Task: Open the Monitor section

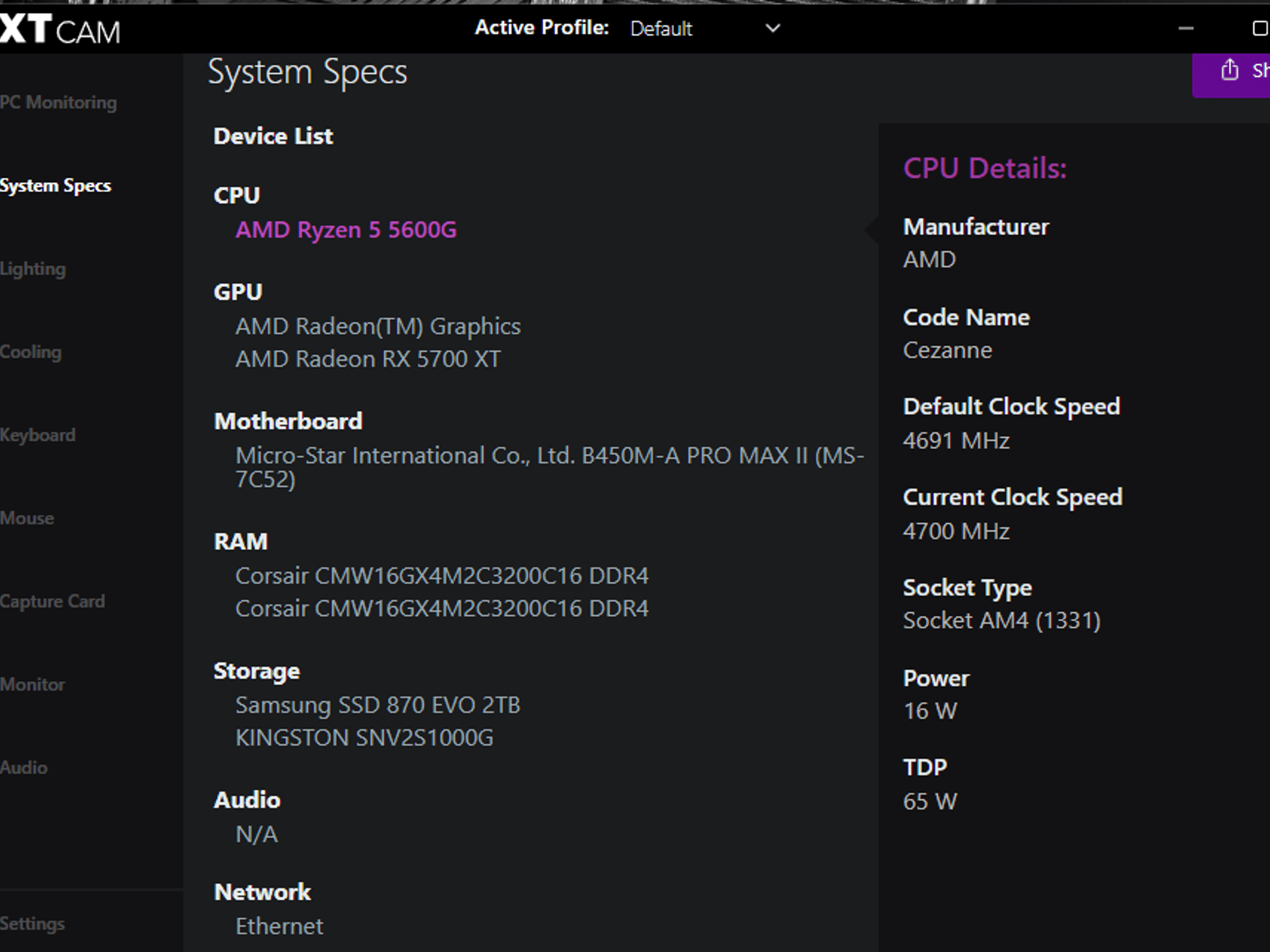Action: coord(32,684)
